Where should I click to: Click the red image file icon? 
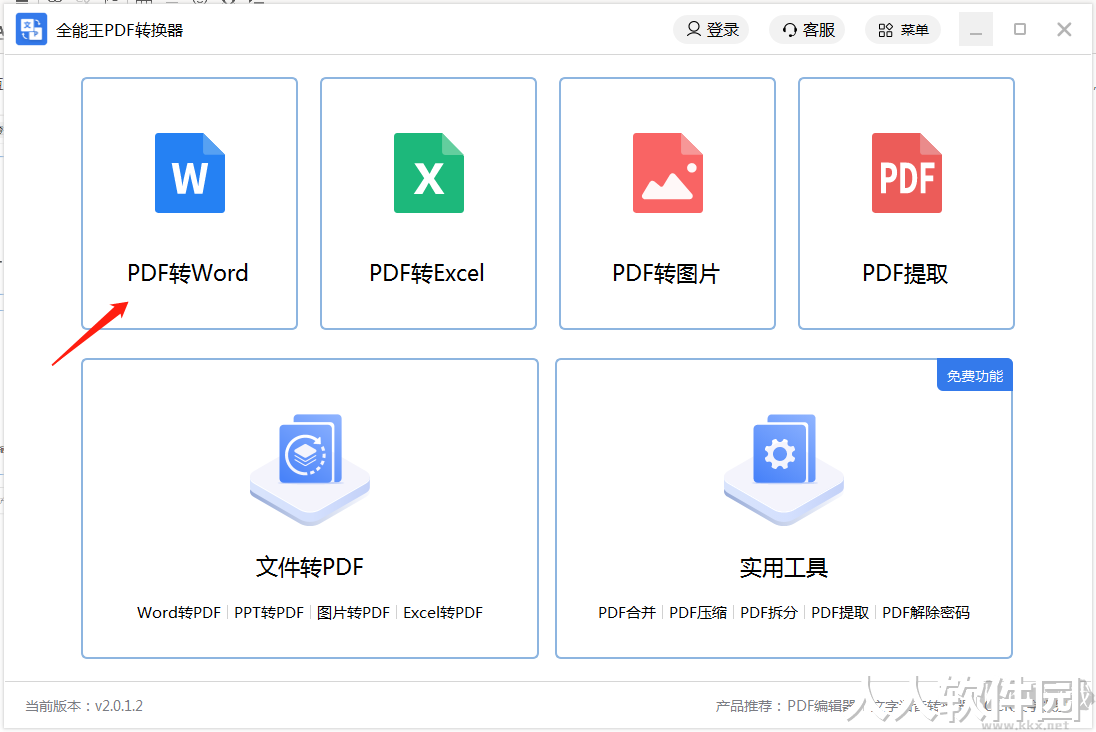(668, 173)
